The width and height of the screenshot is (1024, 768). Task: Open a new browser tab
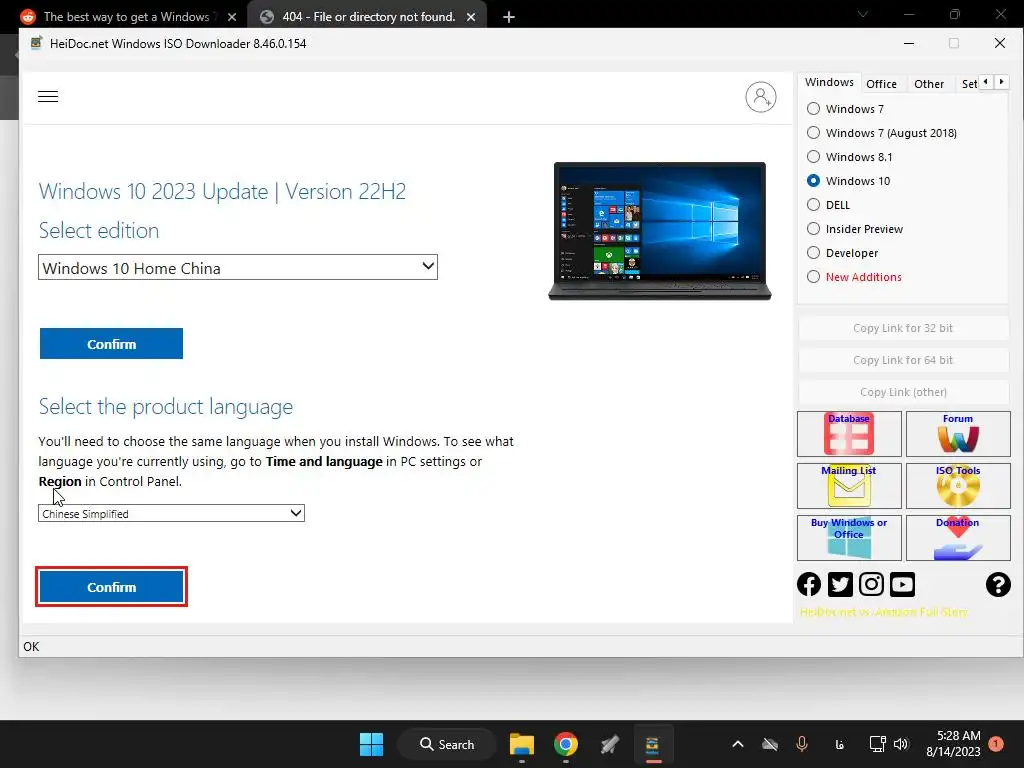[509, 18]
